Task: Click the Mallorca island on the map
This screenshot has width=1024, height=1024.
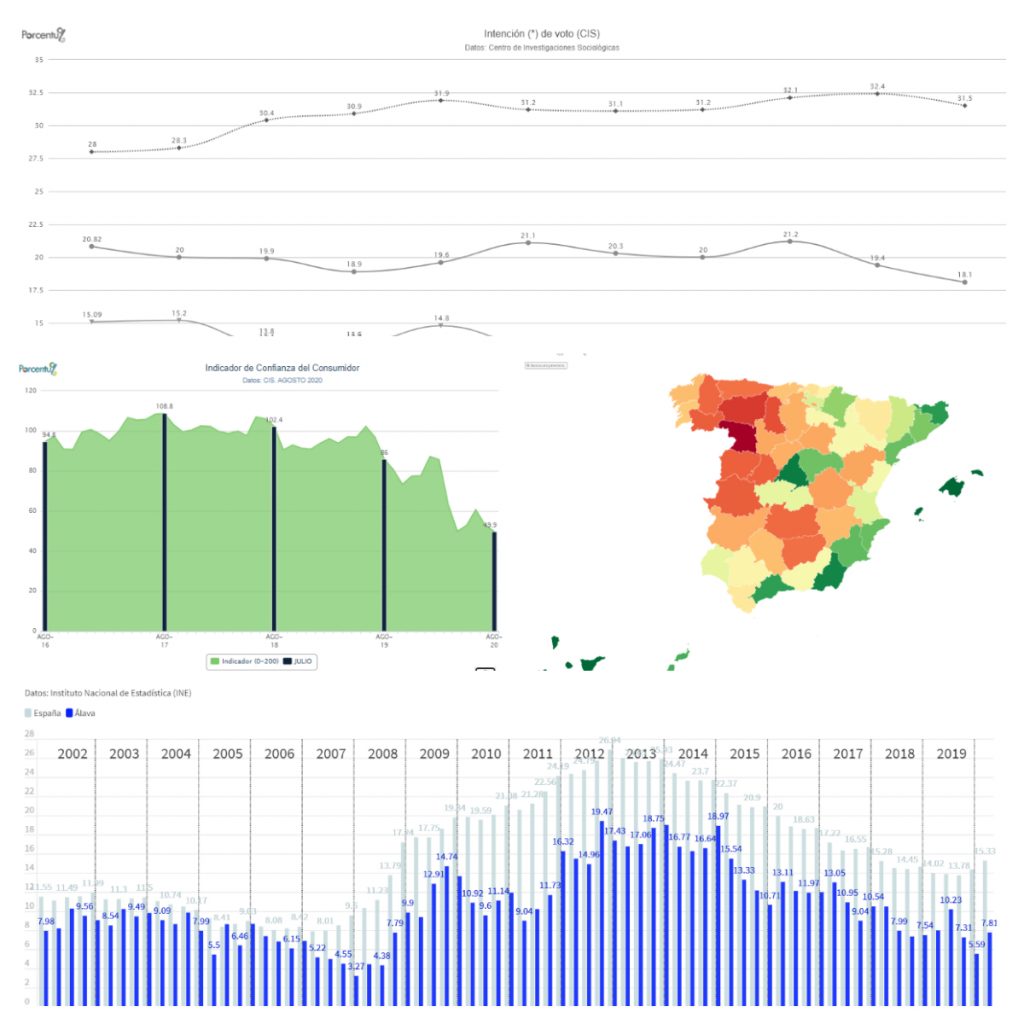Action: tap(952, 487)
